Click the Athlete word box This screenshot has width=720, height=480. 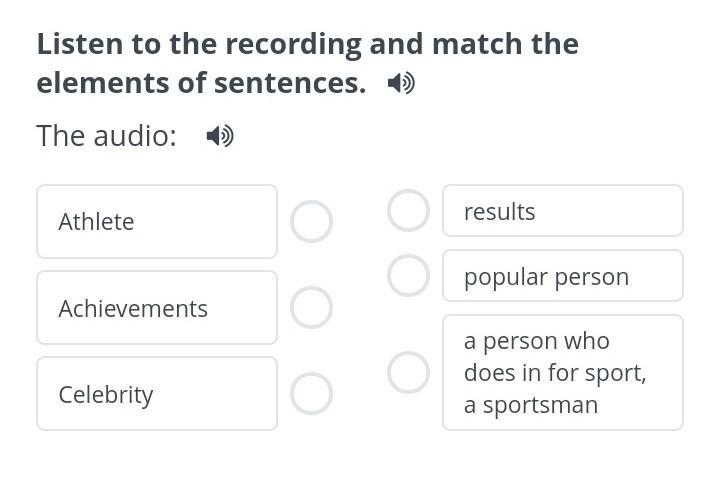pyautogui.click(x=157, y=222)
